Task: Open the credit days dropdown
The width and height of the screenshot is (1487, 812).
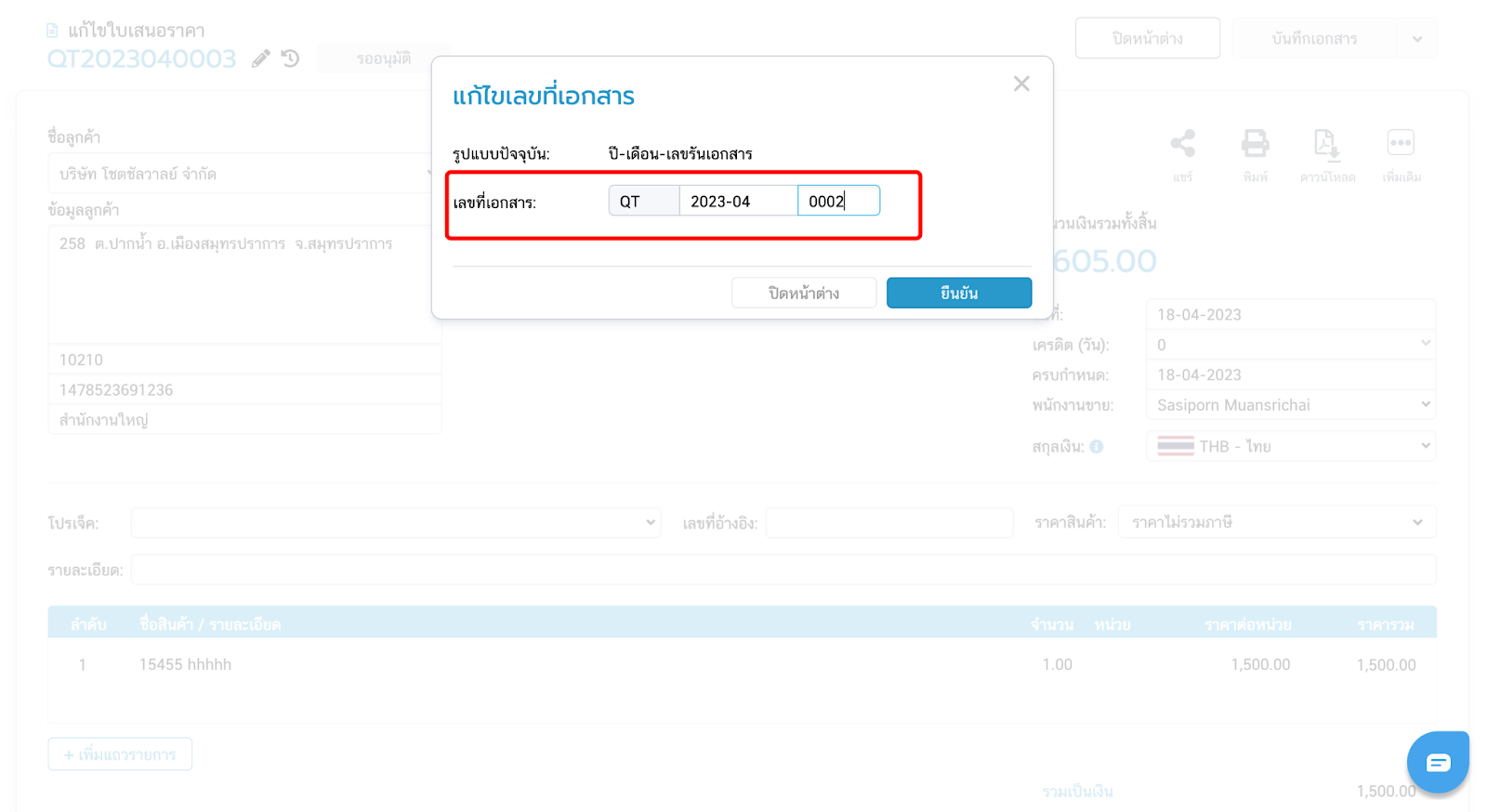Action: point(1290,345)
